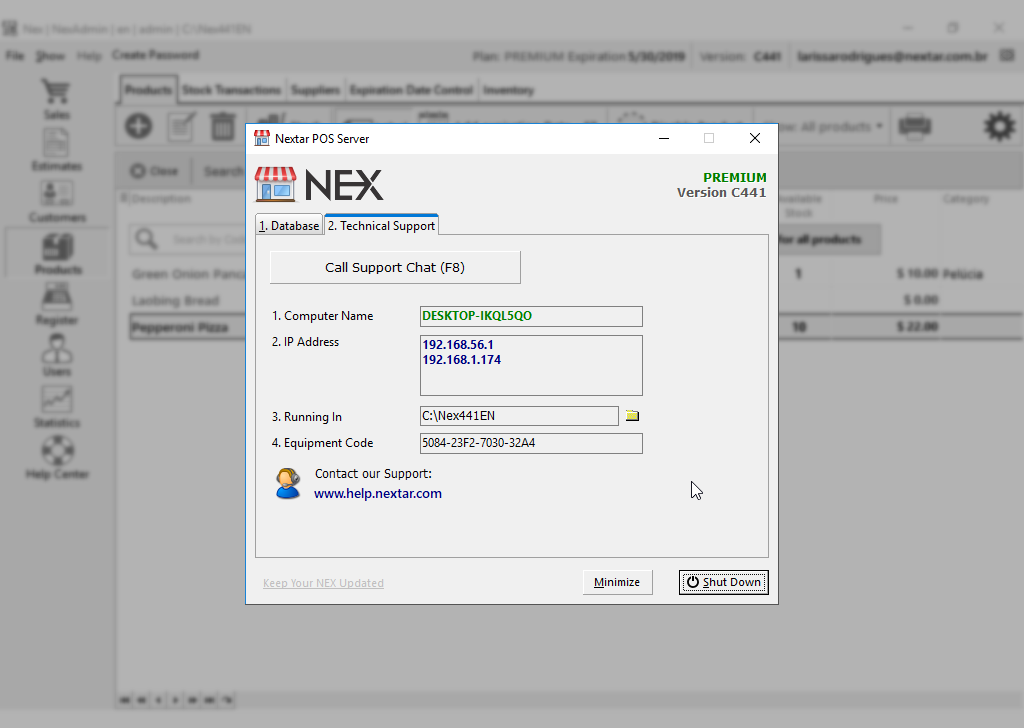This screenshot has width=1024, height=728.
Task: Shut Down the Nextar POS Server
Action: (723, 582)
